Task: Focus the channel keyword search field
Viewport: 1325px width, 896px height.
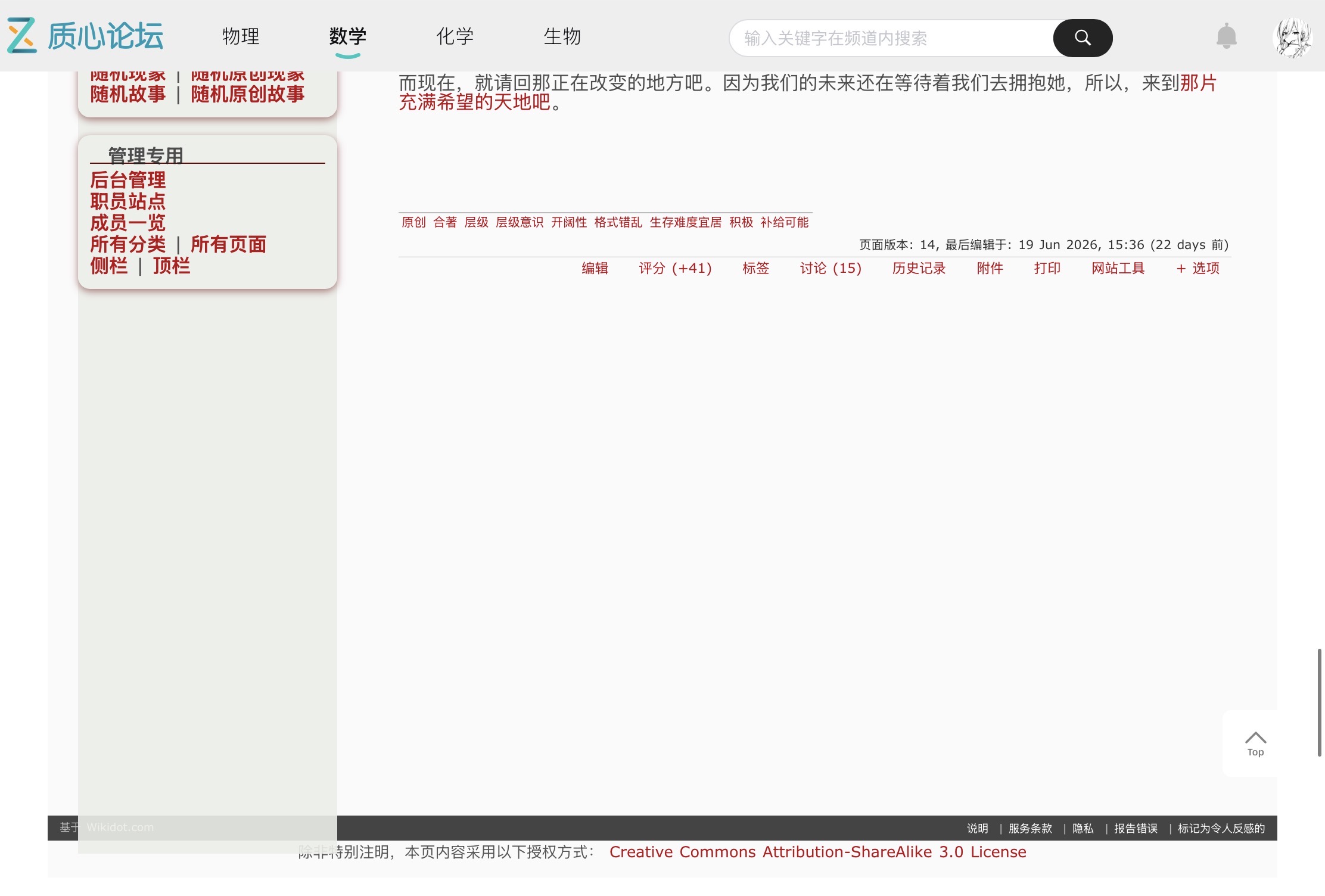Action: click(x=892, y=38)
